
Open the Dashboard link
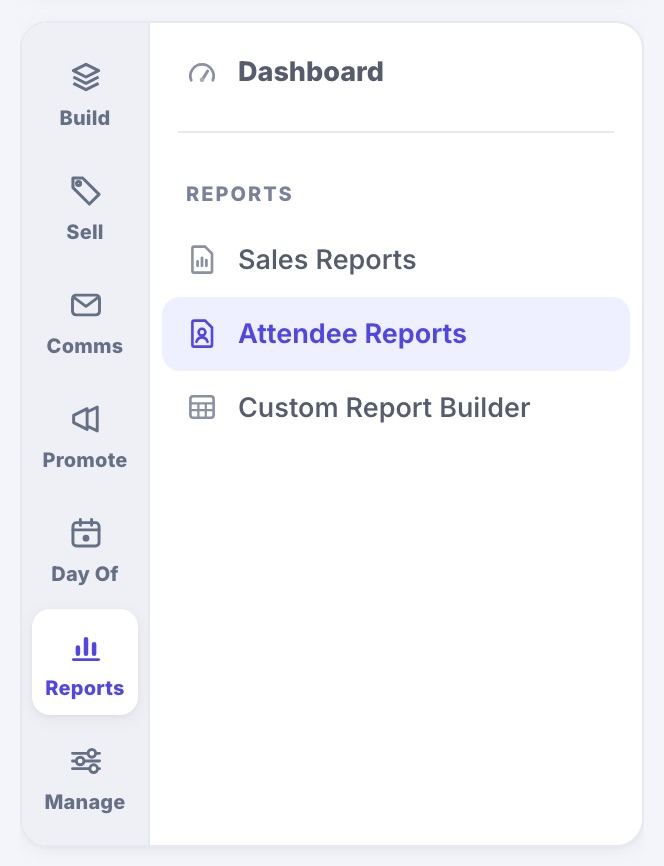tap(310, 72)
